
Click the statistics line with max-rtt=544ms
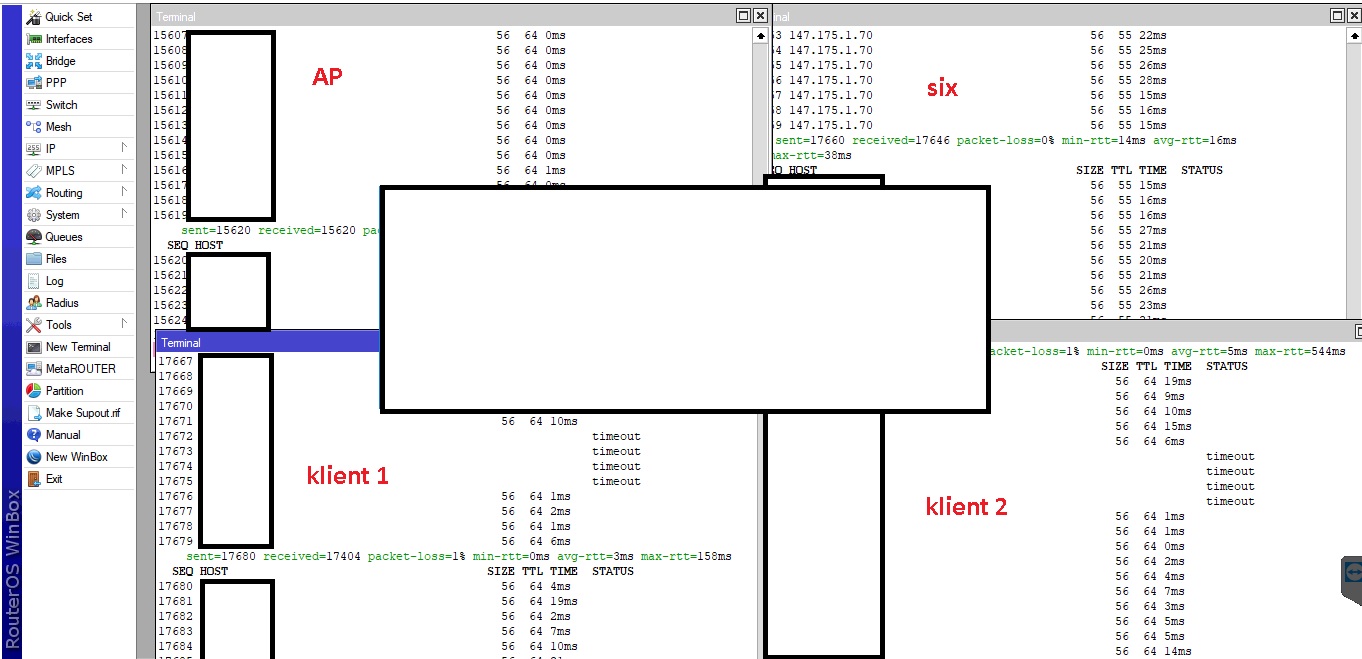(x=1167, y=351)
